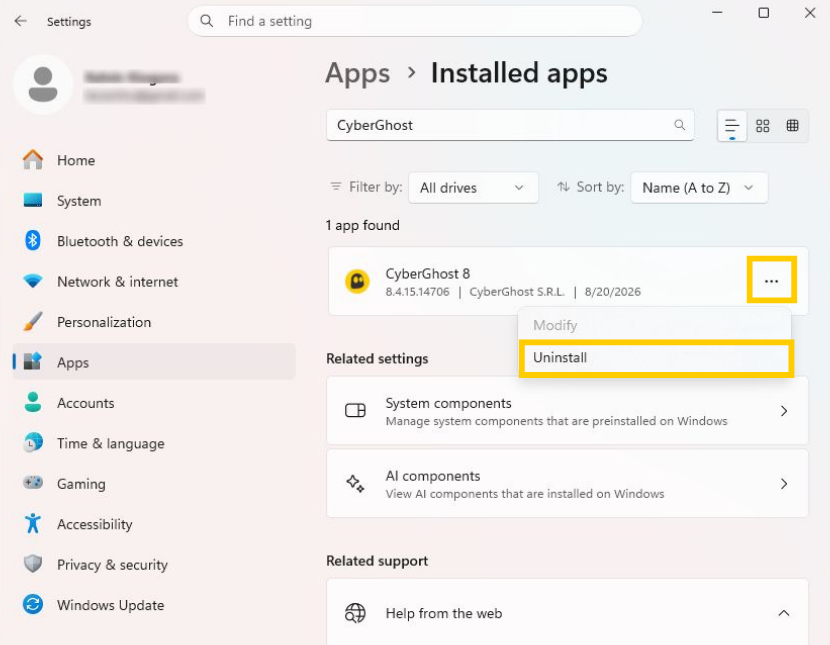Open CyberGhost 8 more options menu
The height and width of the screenshot is (645, 830).
click(771, 281)
